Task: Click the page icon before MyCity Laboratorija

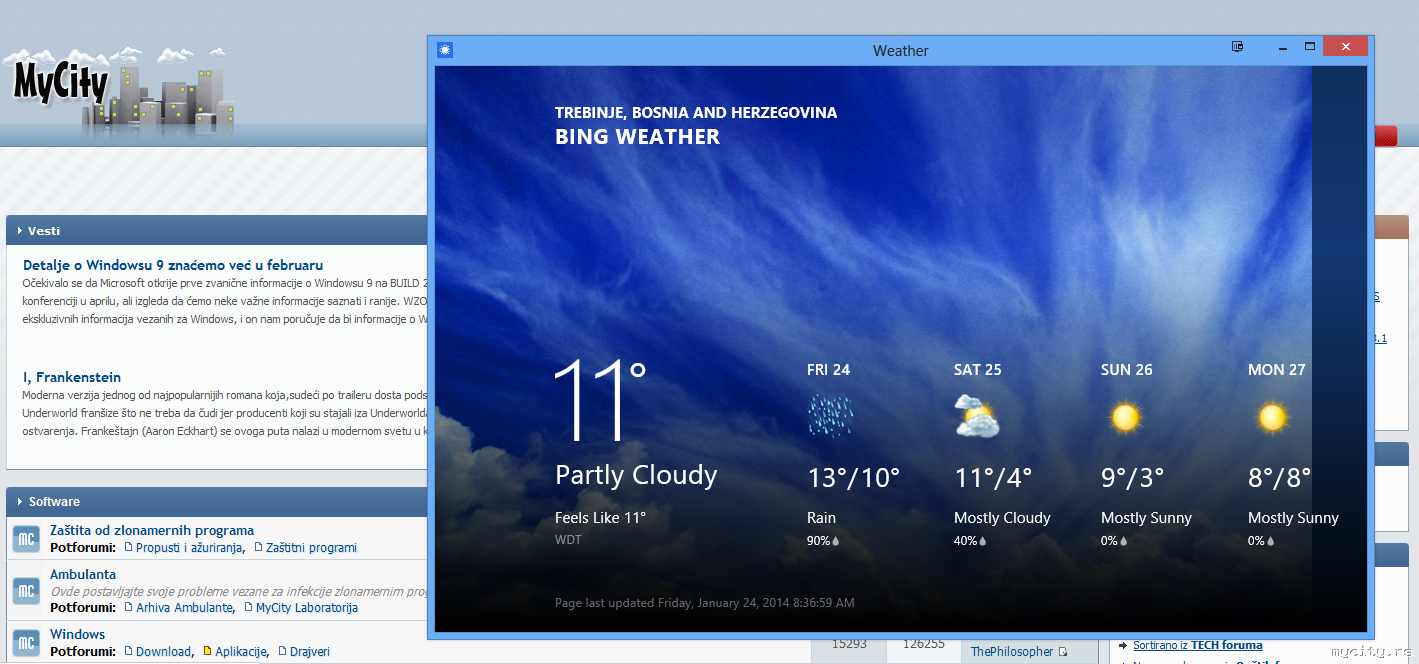Action: point(247,607)
